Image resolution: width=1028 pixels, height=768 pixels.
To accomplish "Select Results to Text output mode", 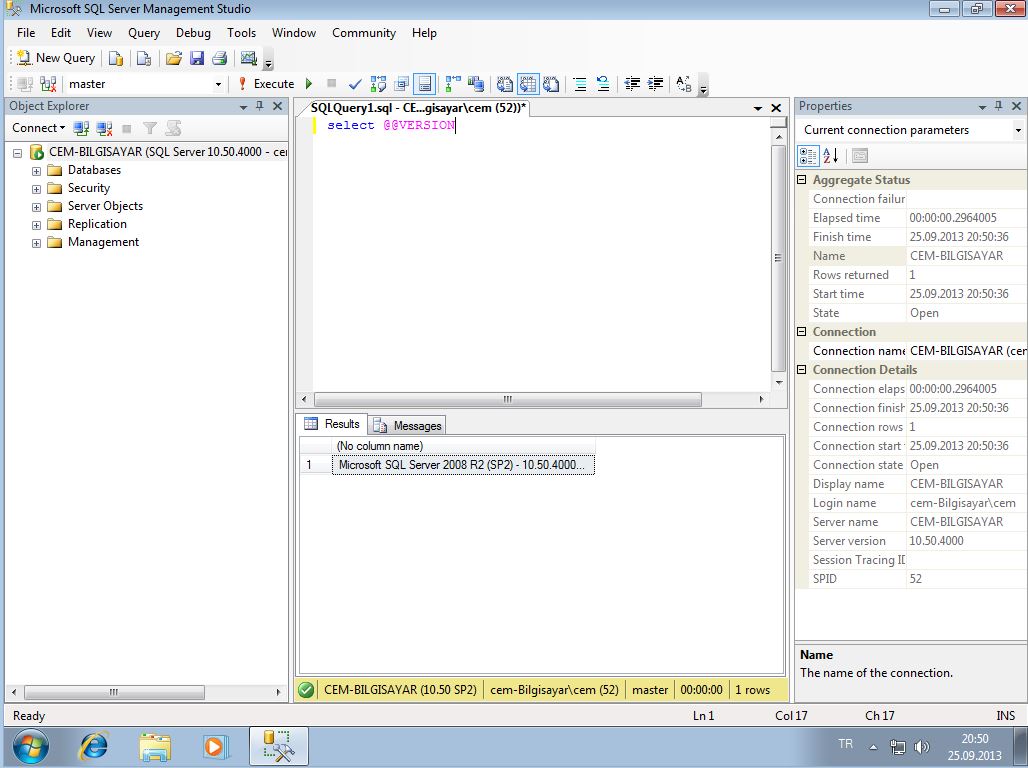I will pos(504,84).
